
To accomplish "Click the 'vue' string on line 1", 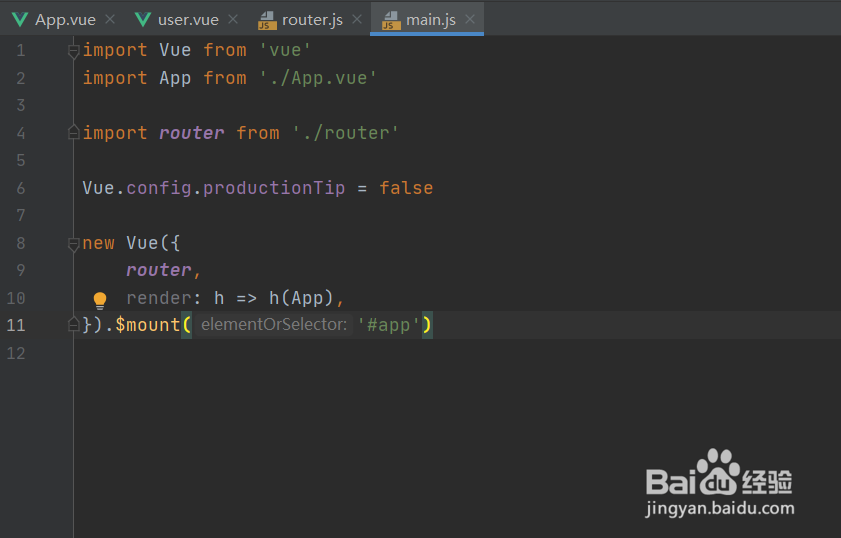I will coord(285,50).
